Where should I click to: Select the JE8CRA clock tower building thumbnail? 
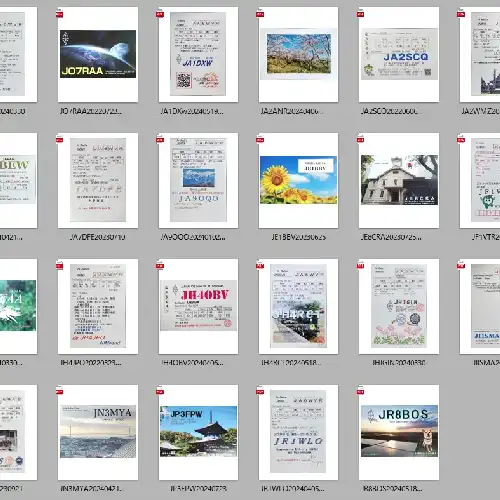pos(399,180)
